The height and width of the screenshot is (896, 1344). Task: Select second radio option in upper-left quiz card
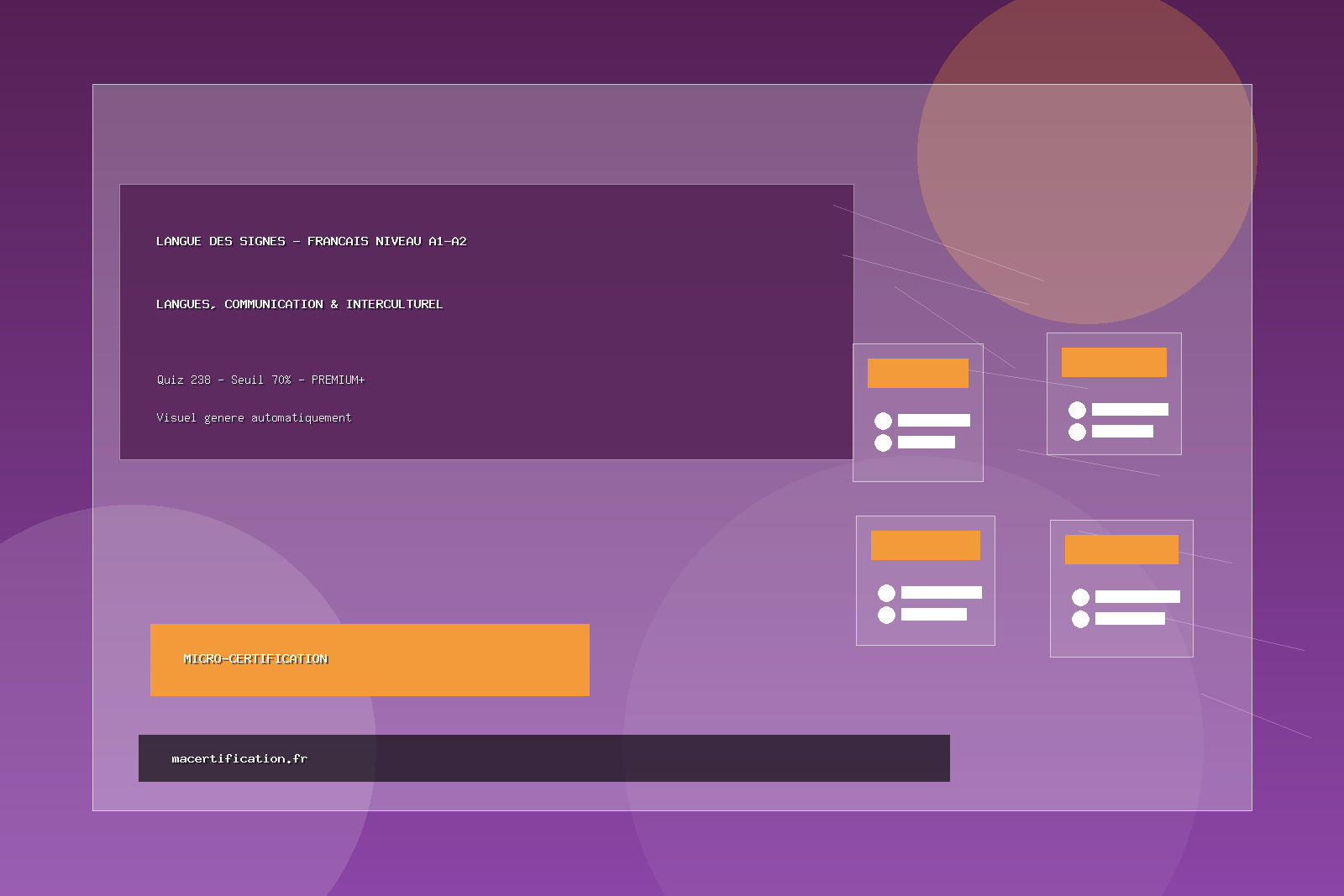[x=883, y=443]
